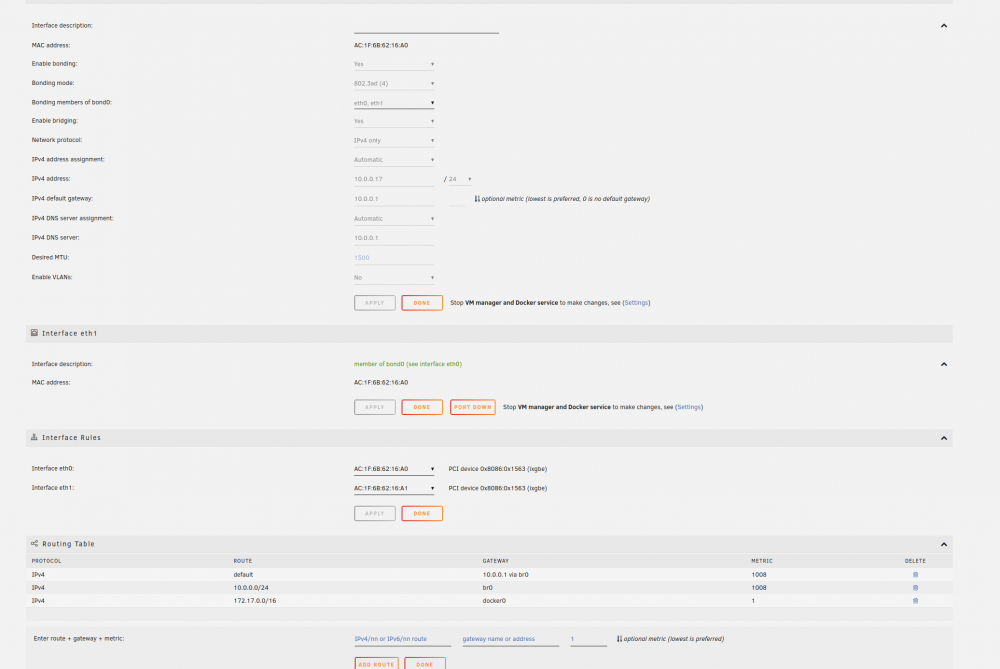Click the new route metric field

pos(588,639)
